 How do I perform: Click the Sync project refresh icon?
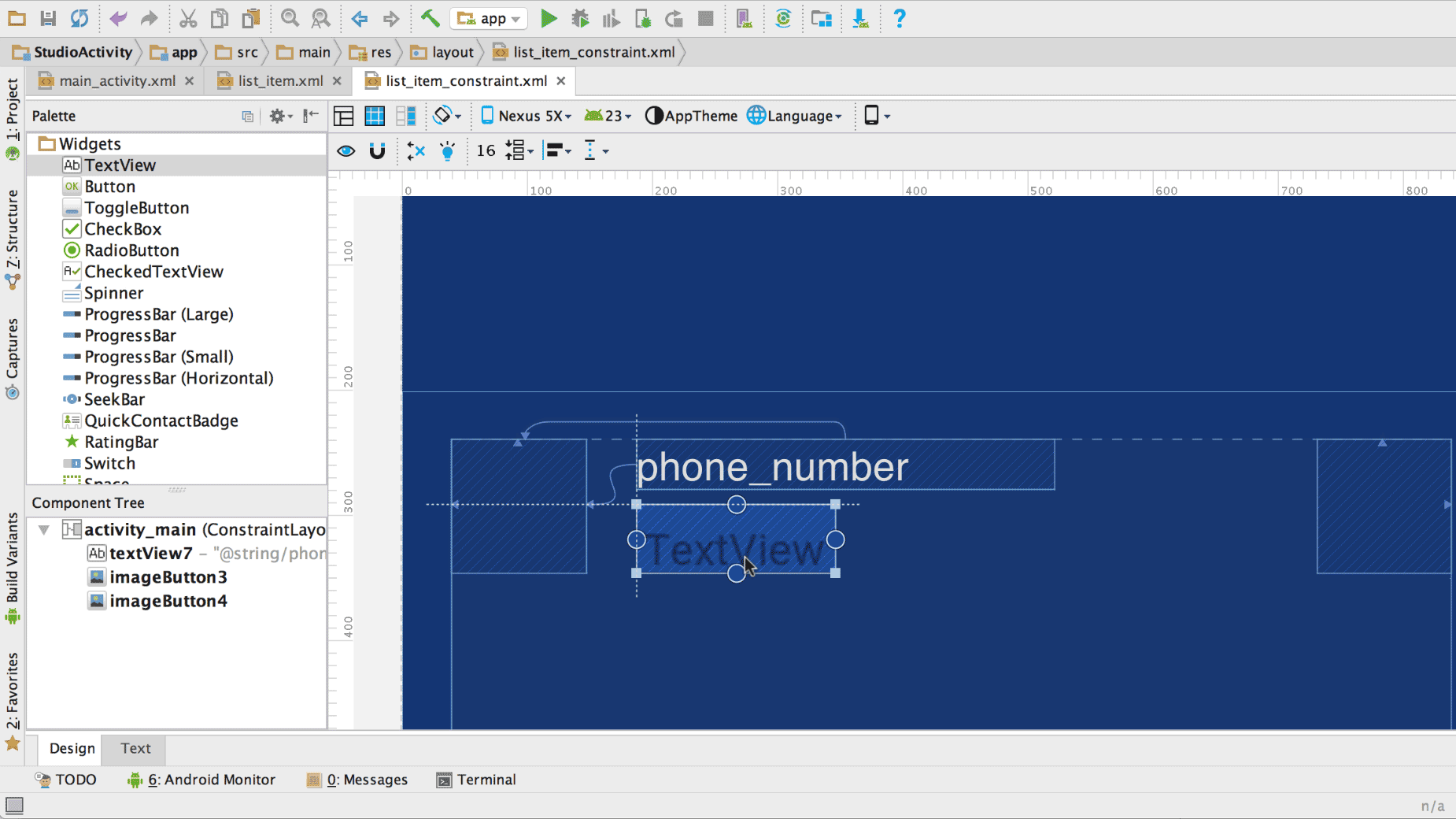pos(79,18)
